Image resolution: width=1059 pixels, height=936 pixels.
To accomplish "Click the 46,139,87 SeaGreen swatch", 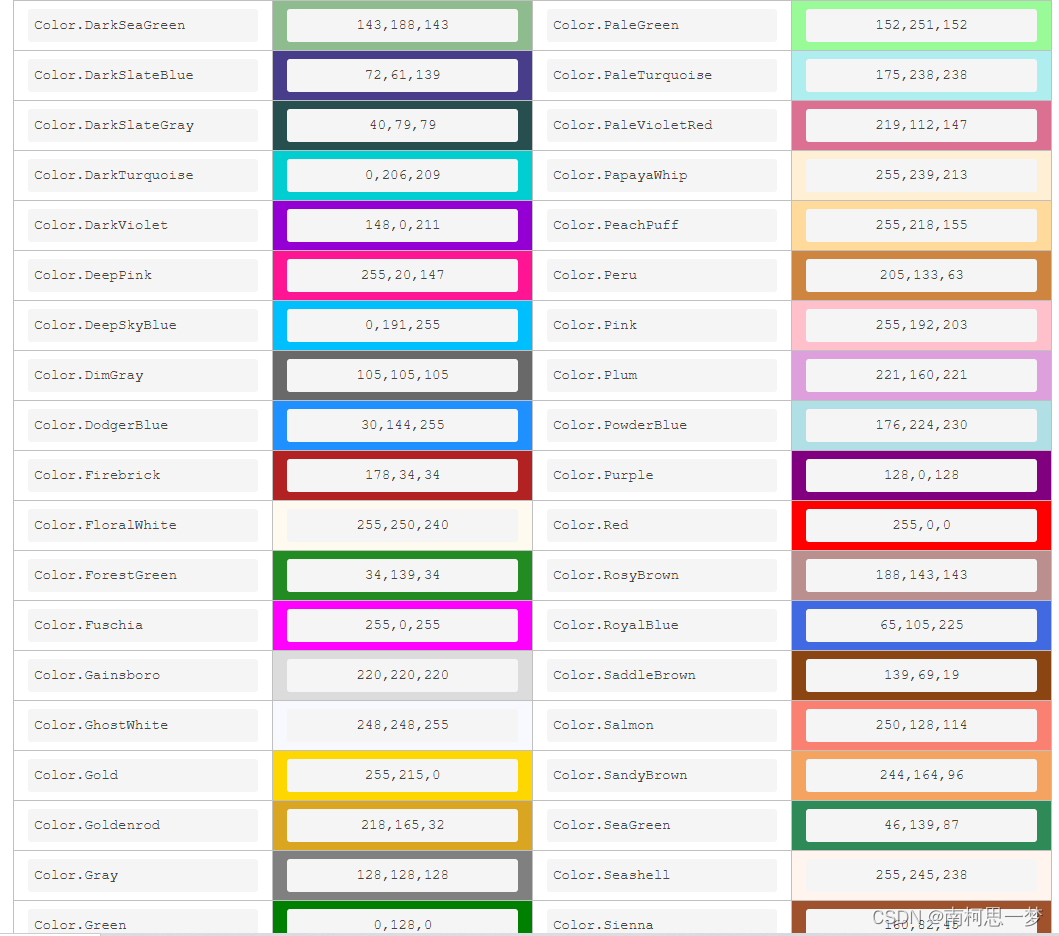I will point(921,825).
